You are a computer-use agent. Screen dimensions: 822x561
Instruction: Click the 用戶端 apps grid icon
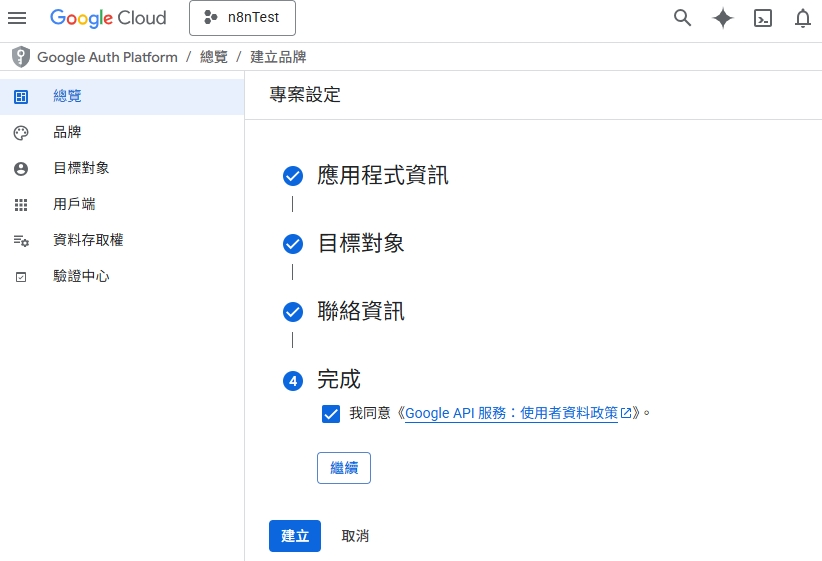(21, 205)
